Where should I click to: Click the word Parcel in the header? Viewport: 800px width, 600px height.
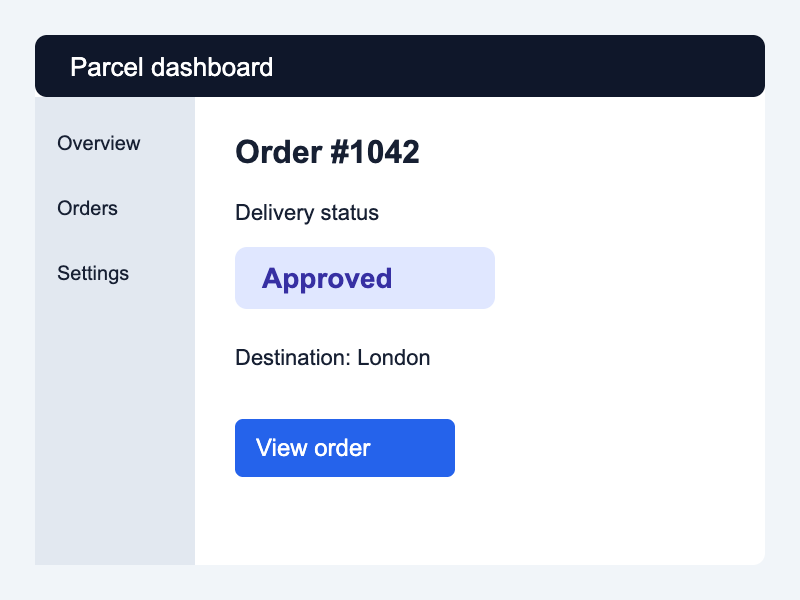click(x=107, y=67)
